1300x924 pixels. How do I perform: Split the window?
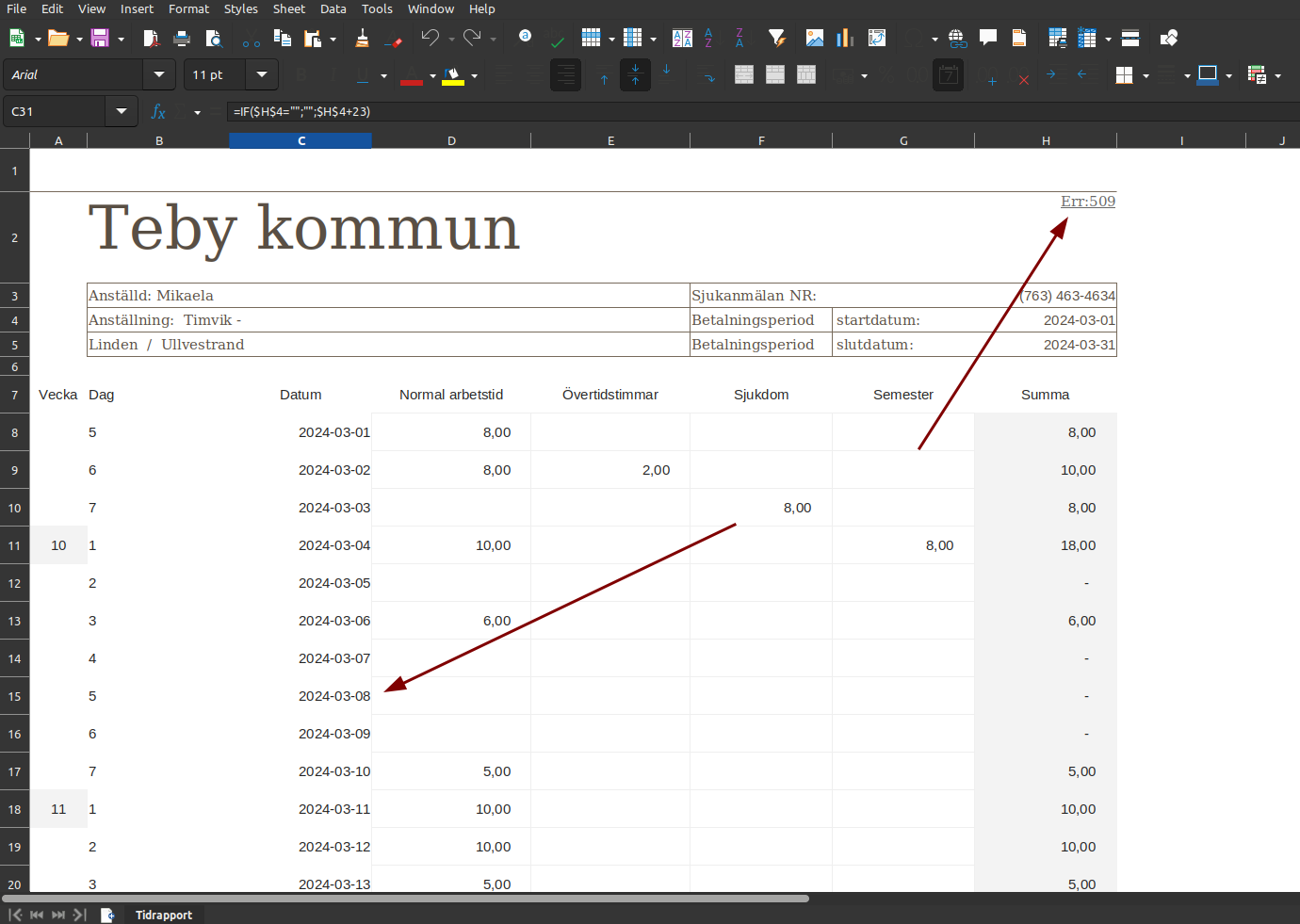tap(1130, 38)
